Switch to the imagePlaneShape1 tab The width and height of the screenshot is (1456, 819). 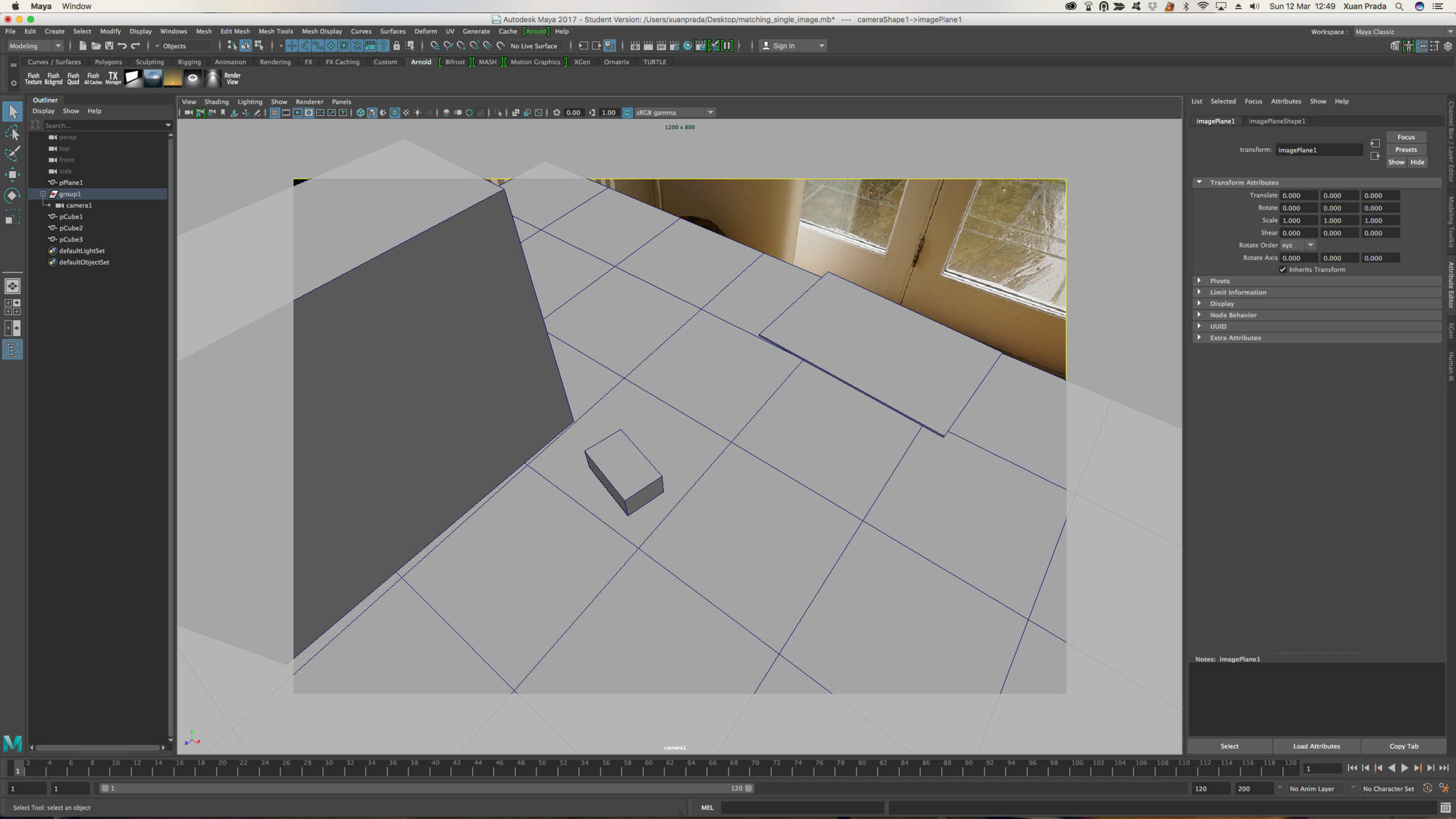pos(1277,121)
